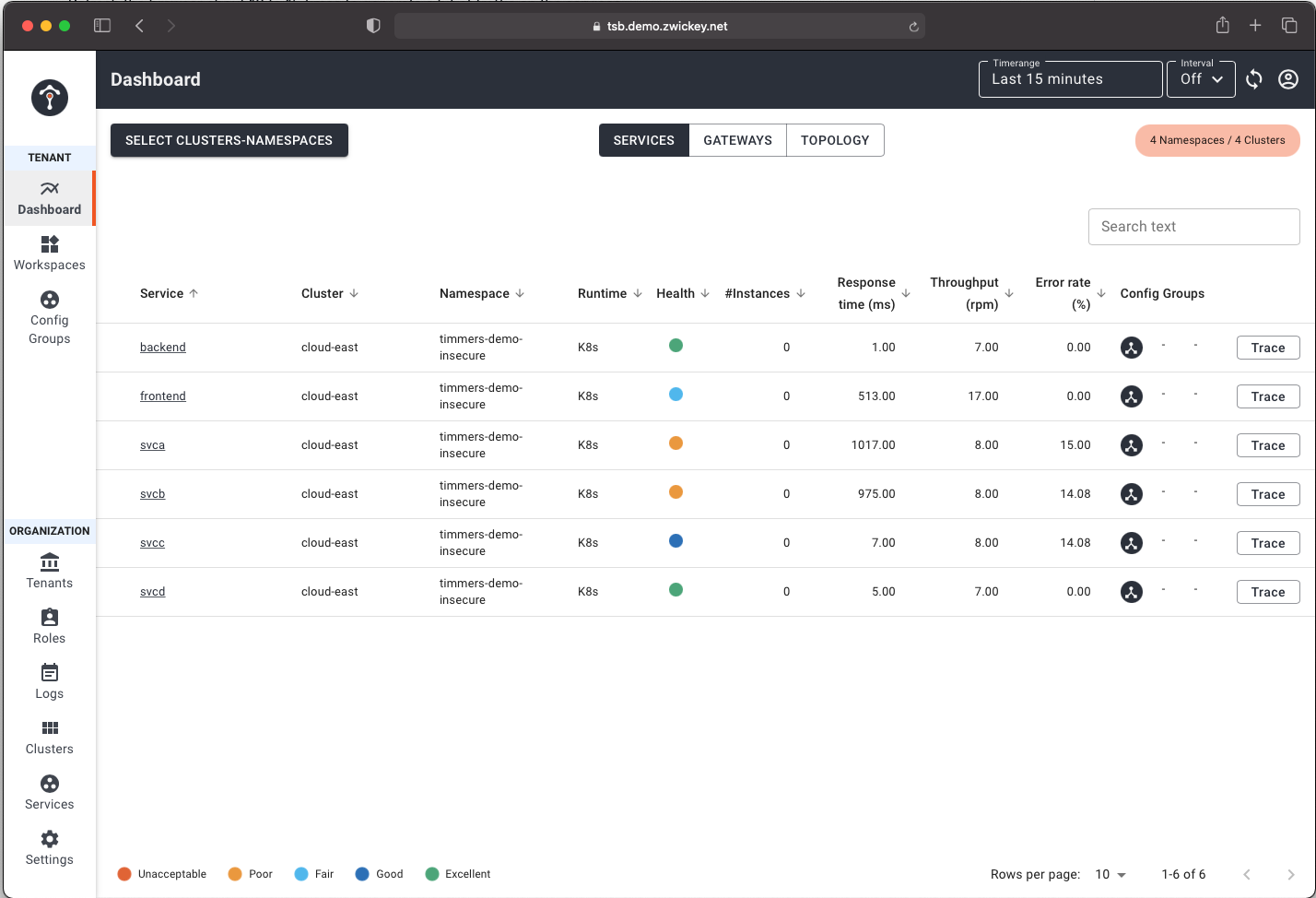Sort by the Health column
This screenshot has width=1316, height=898.
coord(683,293)
